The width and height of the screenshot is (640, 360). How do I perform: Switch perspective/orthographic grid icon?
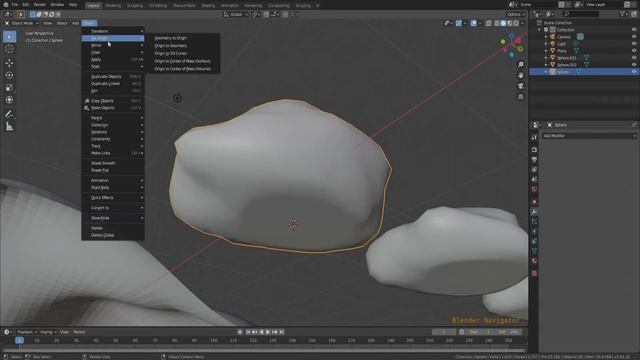(x=520, y=97)
